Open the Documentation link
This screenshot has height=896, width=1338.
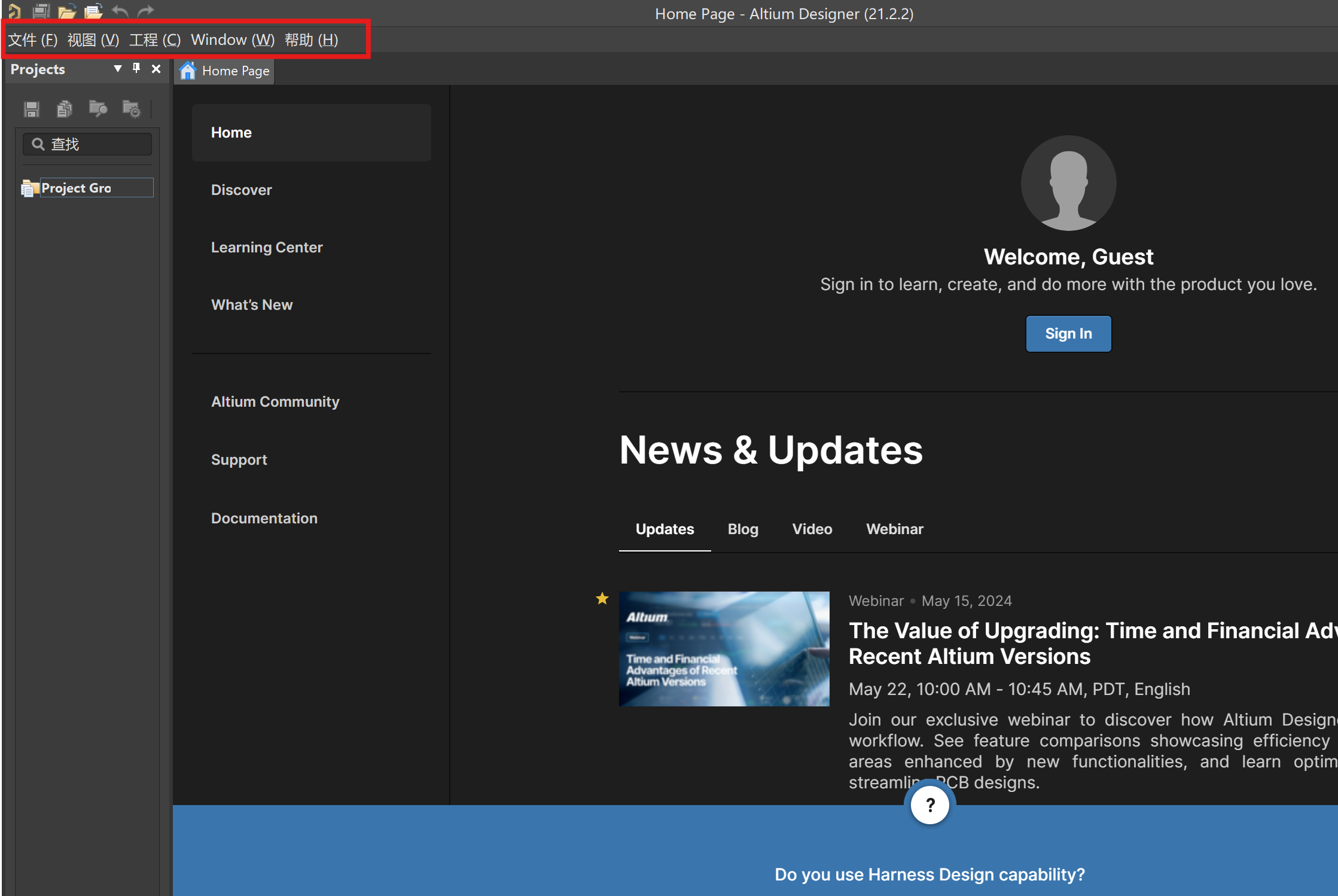coord(264,519)
